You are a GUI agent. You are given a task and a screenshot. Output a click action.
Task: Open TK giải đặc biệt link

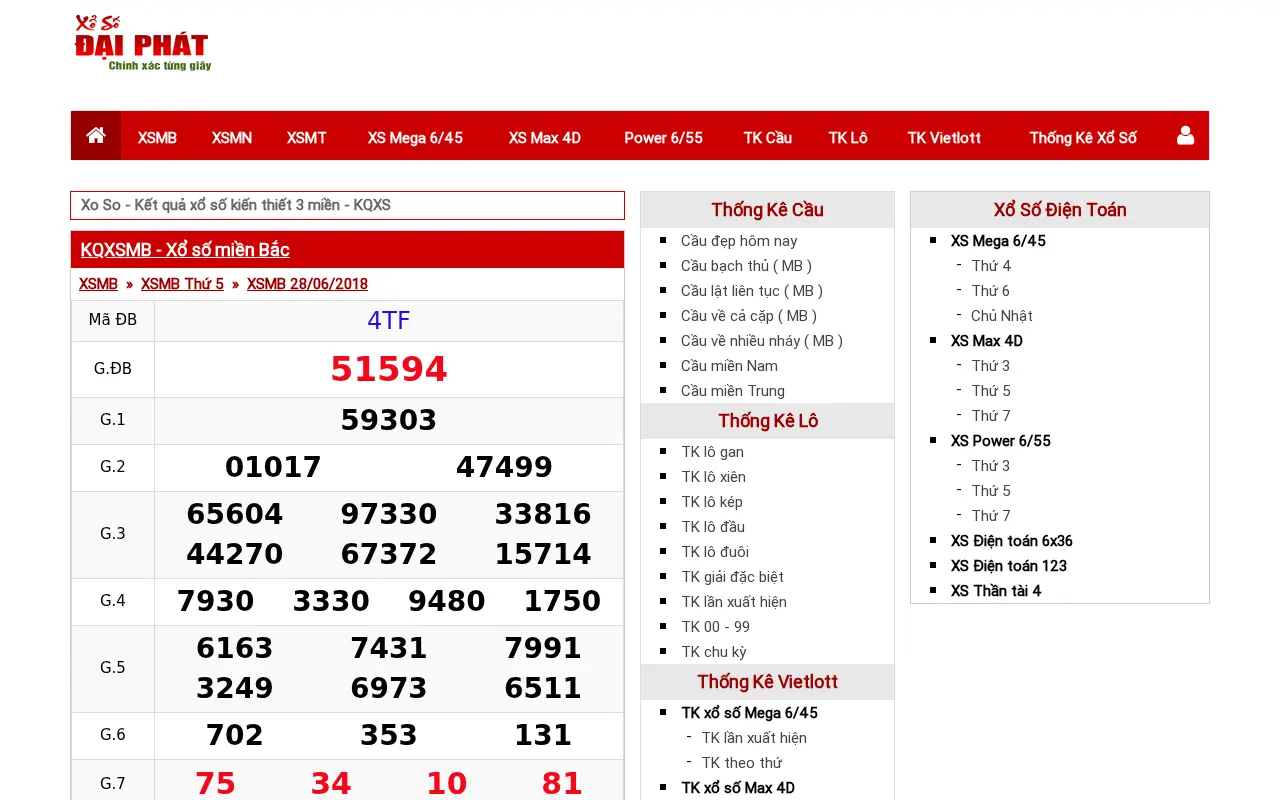[x=733, y=577]
